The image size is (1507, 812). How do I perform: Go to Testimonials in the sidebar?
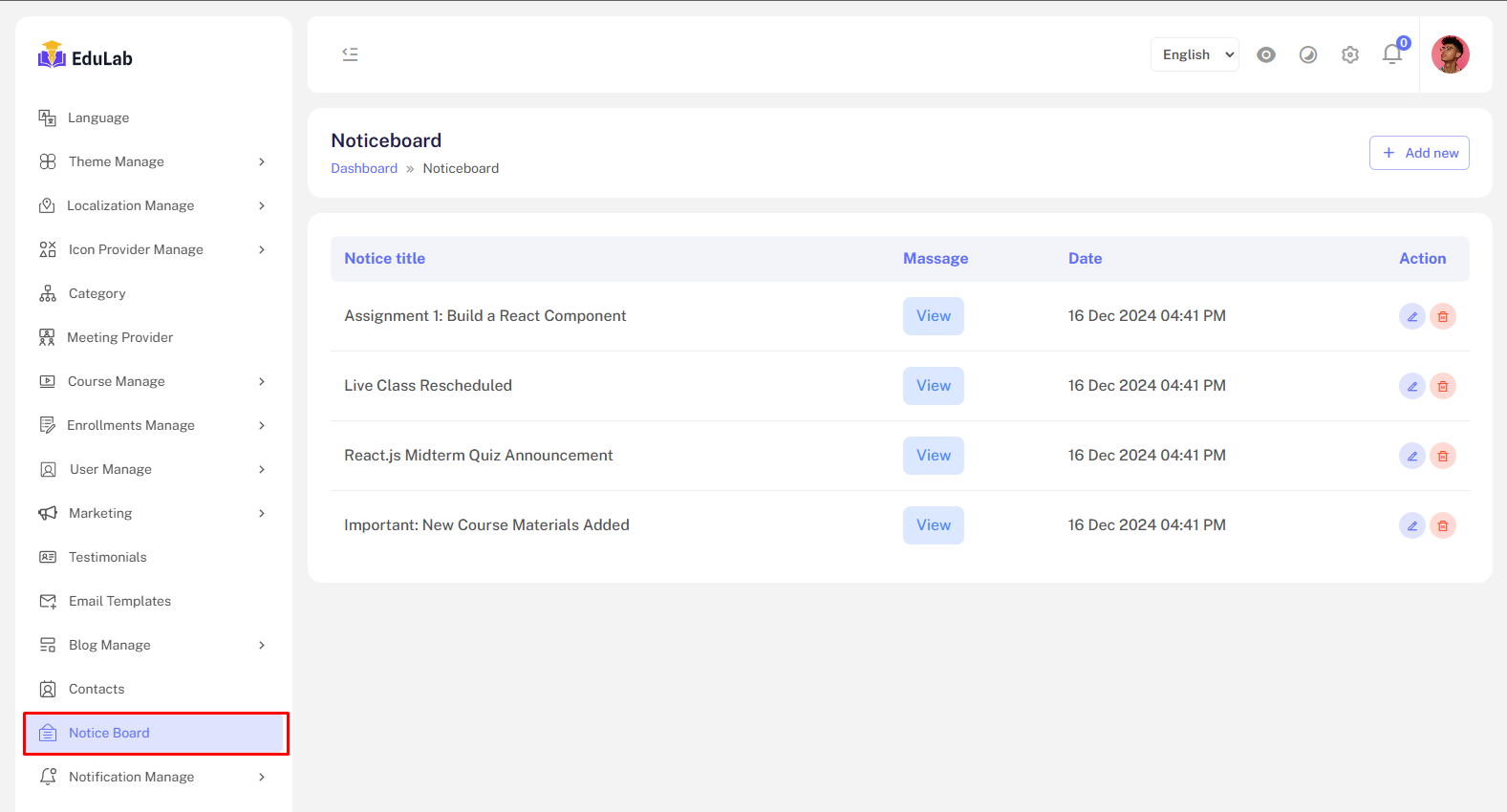pyautogui.click(x=107, y=557)
